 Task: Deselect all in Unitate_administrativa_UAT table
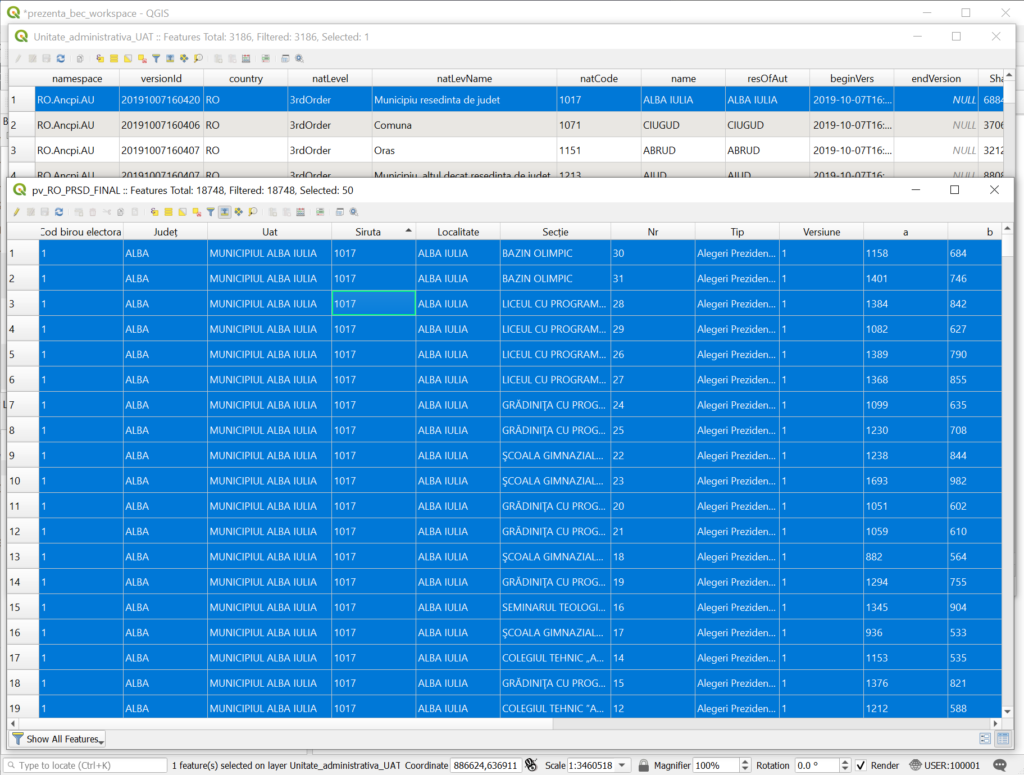coord(142,59)
